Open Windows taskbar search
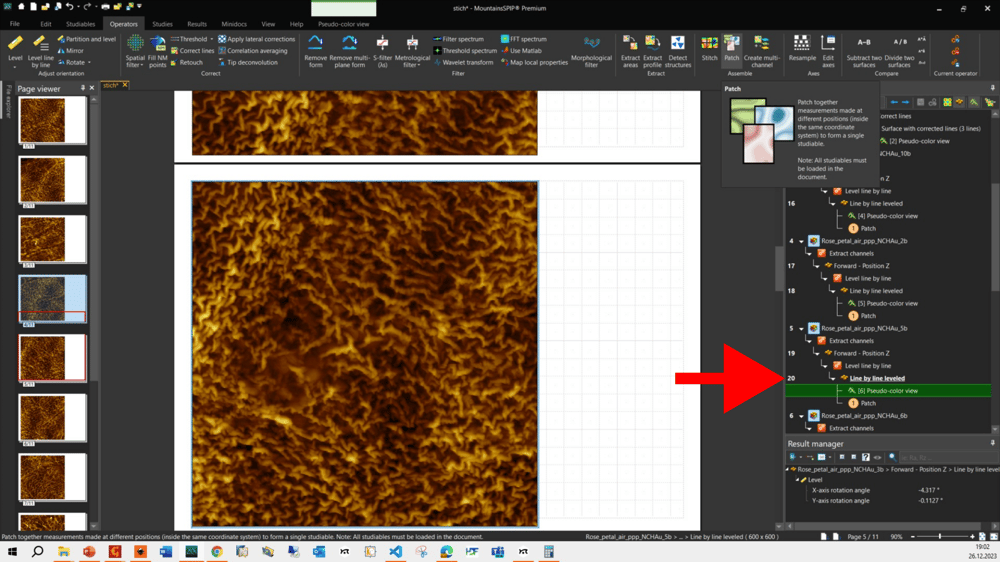The image size is (1000, 562). click(38, 552)
